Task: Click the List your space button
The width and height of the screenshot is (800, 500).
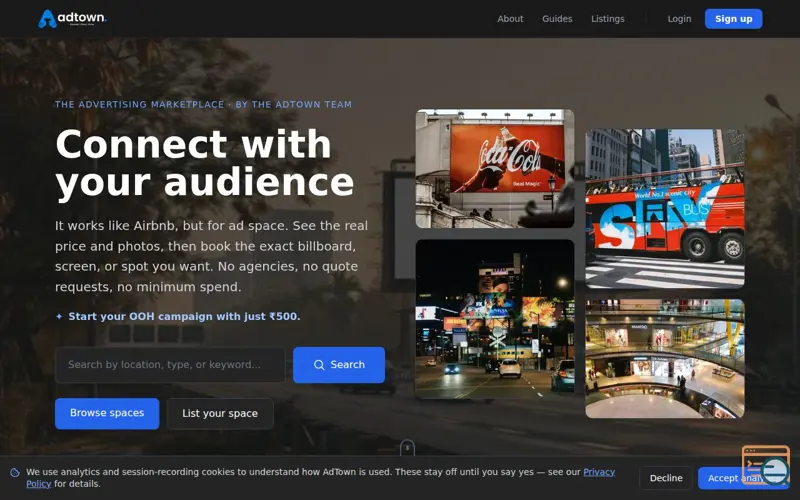Action: [x=220, y=413]
